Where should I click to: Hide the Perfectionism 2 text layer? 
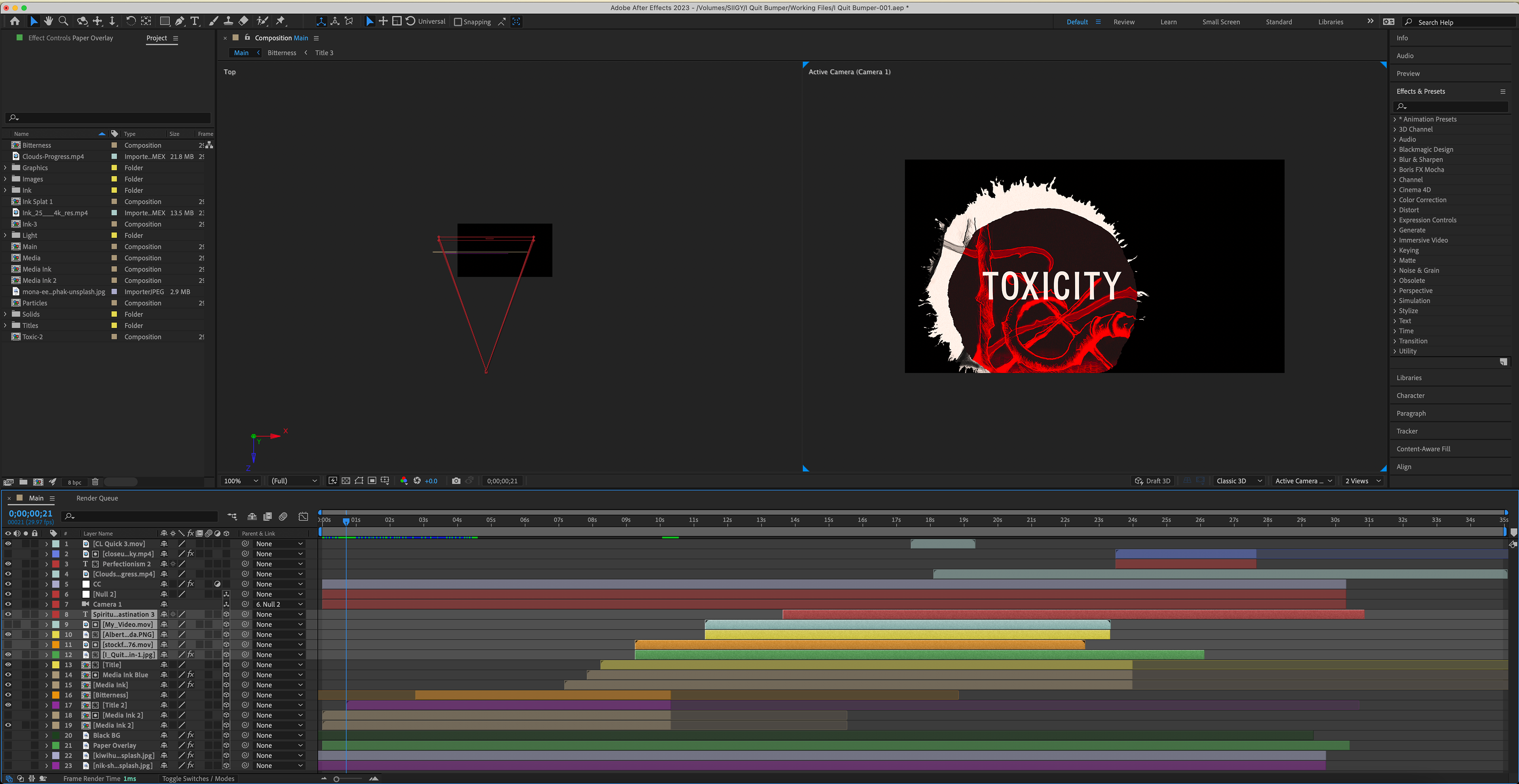[x=8, y=563]
